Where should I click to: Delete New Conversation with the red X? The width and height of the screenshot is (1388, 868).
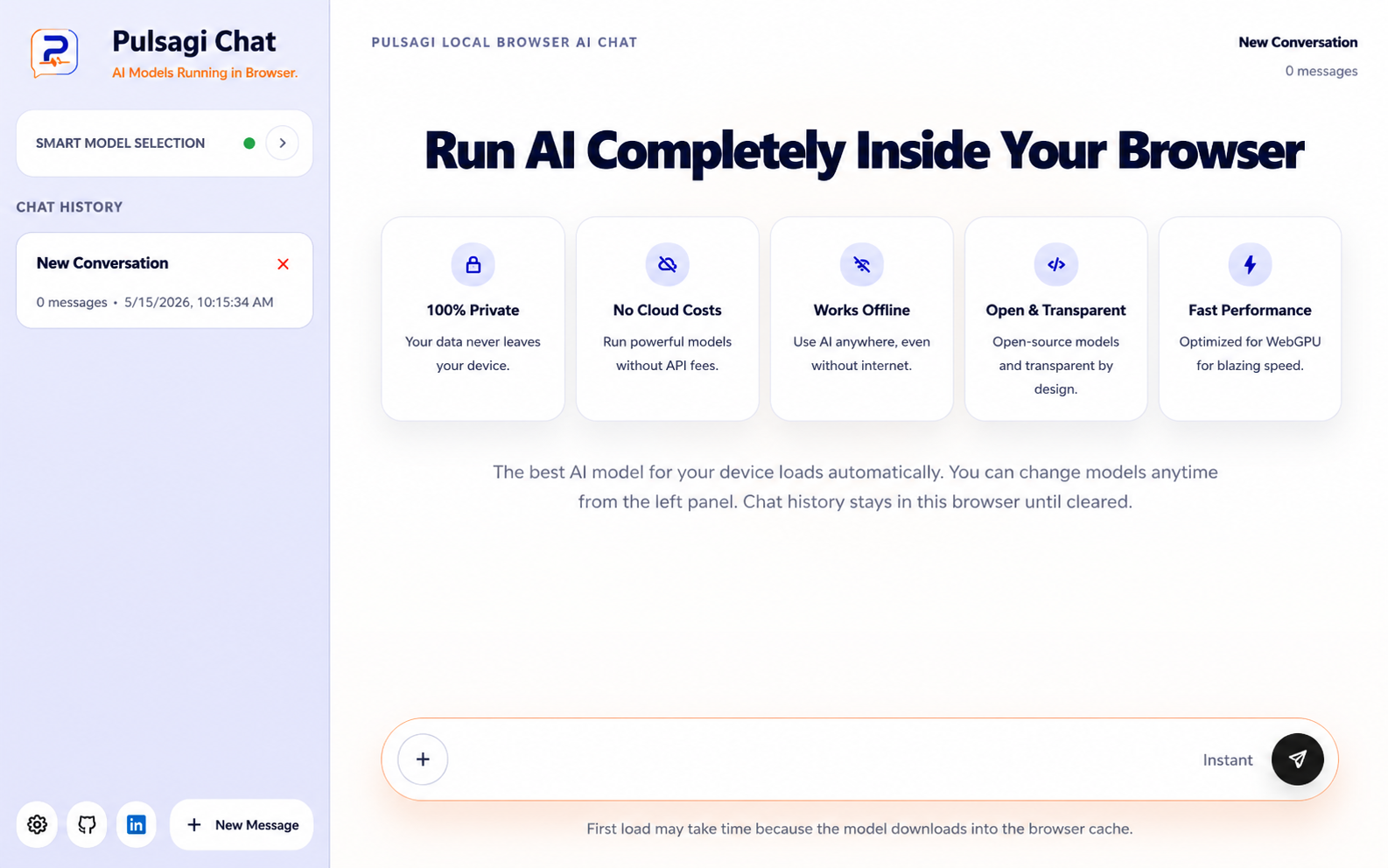(283, 264)
